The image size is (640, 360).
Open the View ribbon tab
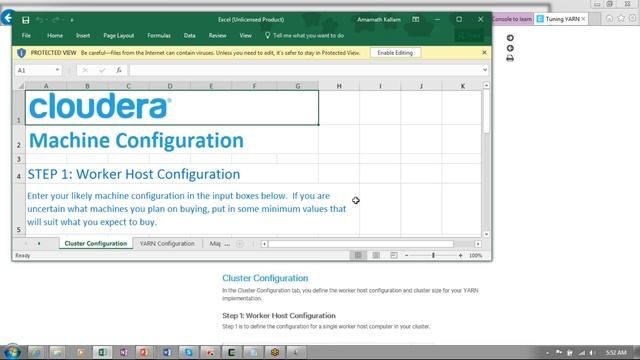pos(245,36)
